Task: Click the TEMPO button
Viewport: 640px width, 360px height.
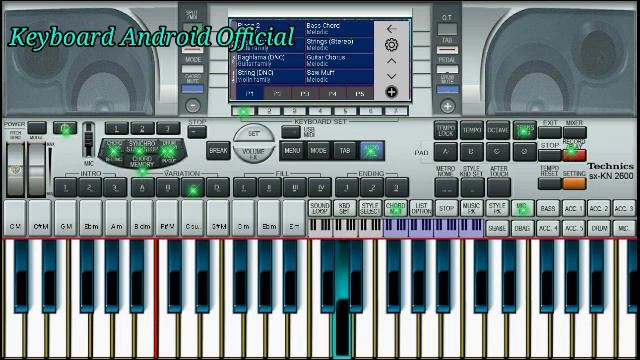Action: click(472, 131)
